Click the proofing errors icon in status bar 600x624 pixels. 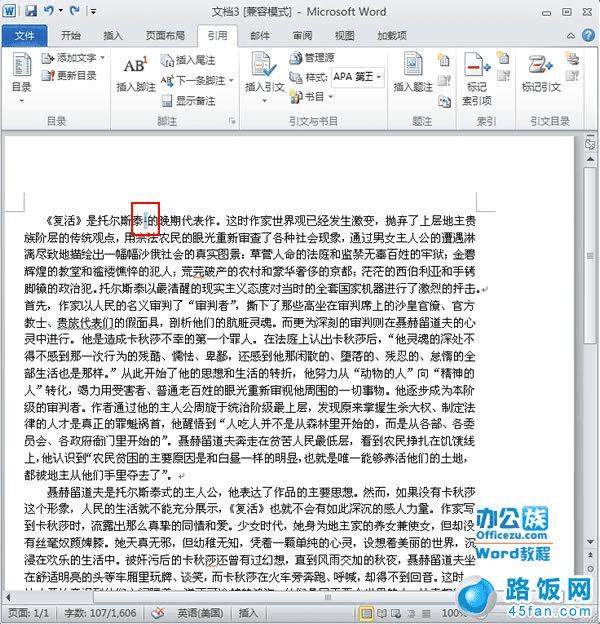pos(158,613)
